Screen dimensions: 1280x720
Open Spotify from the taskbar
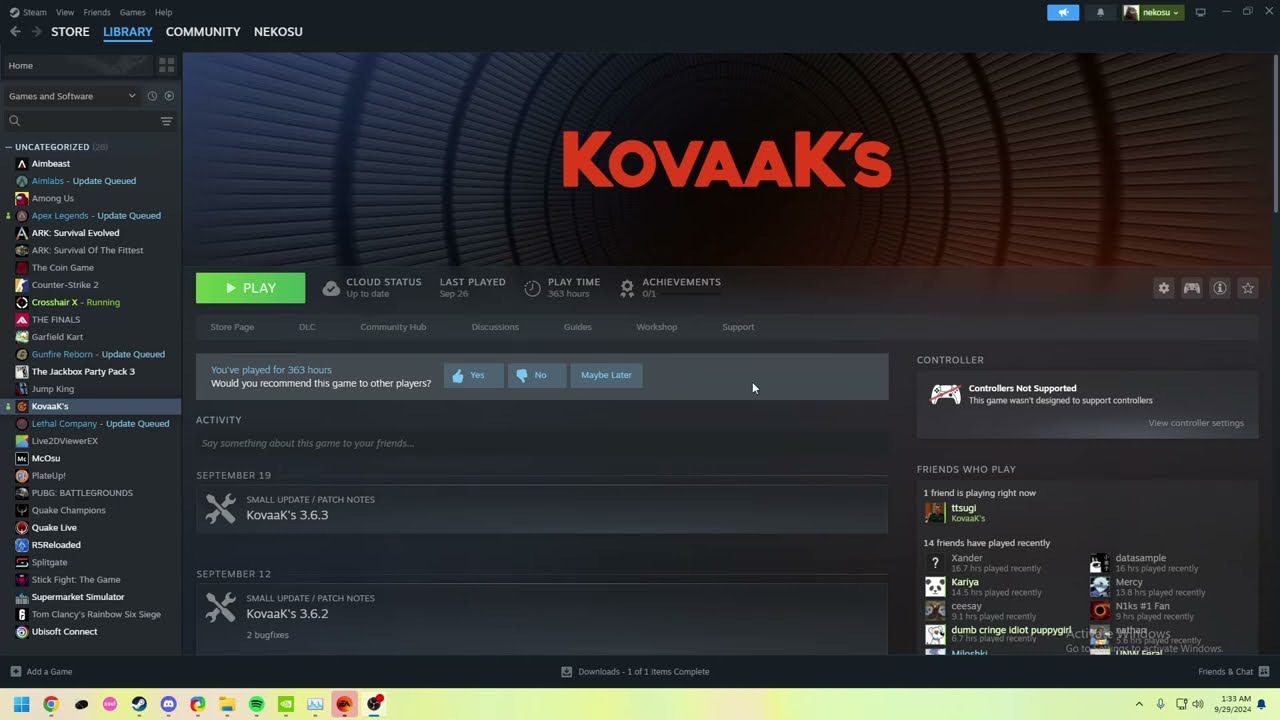tap(256, 704)
